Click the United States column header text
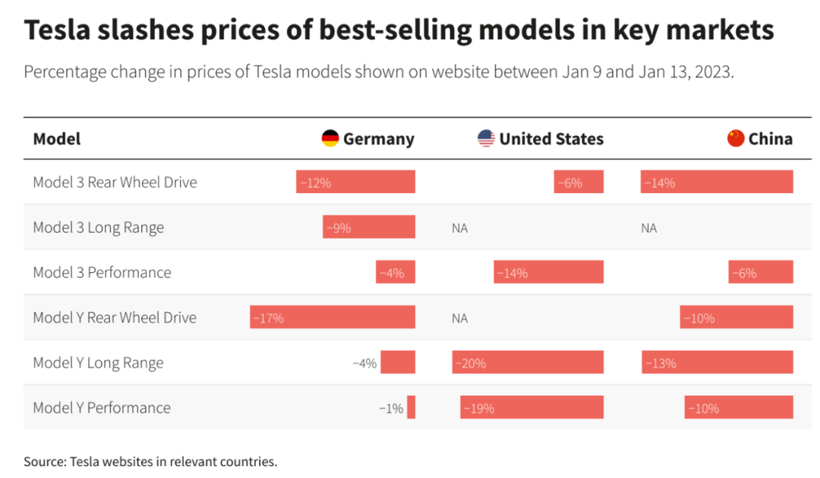 pos(551,139)
